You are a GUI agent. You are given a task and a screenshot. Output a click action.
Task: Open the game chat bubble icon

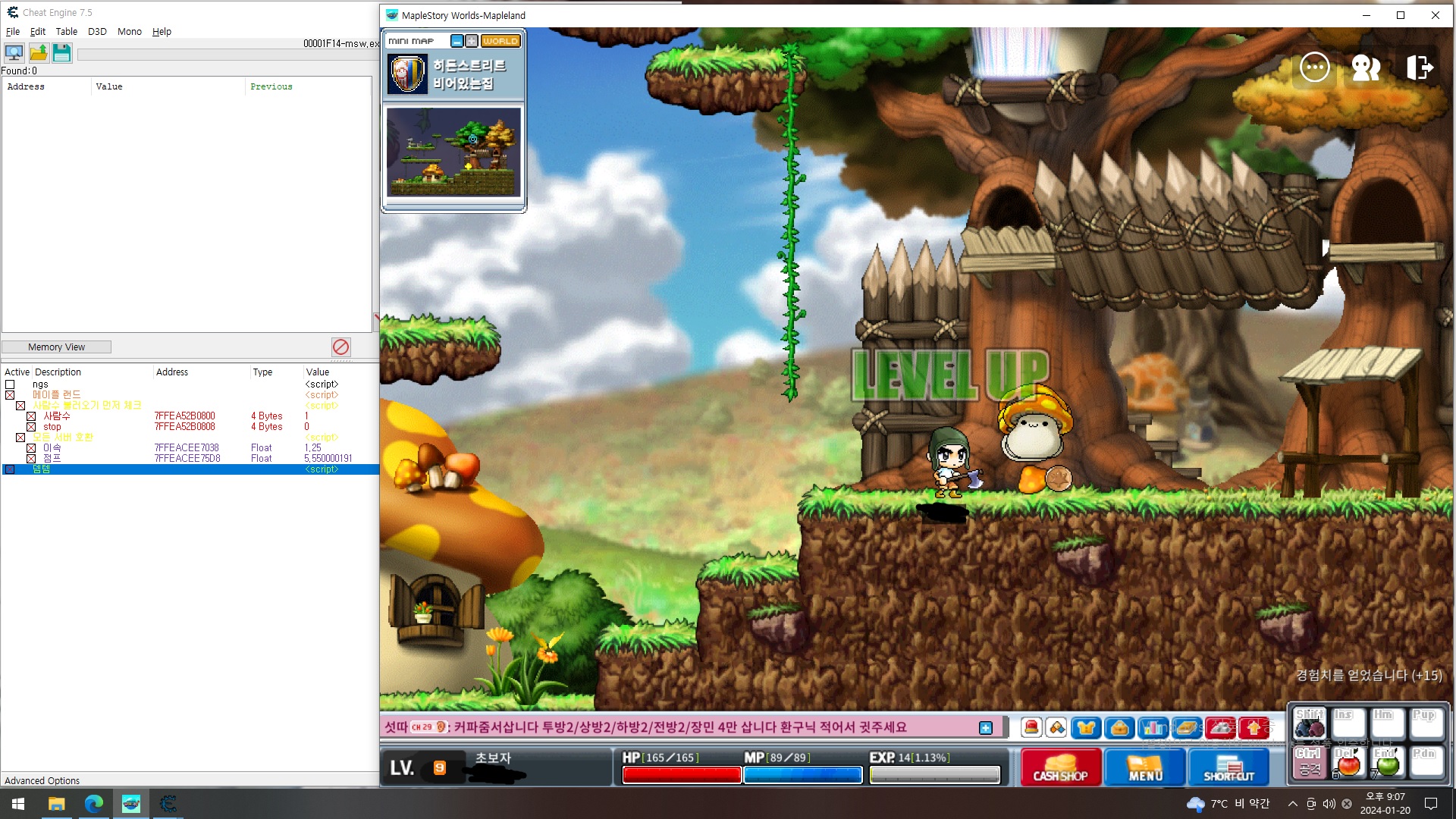click(x=1314, y=67)
